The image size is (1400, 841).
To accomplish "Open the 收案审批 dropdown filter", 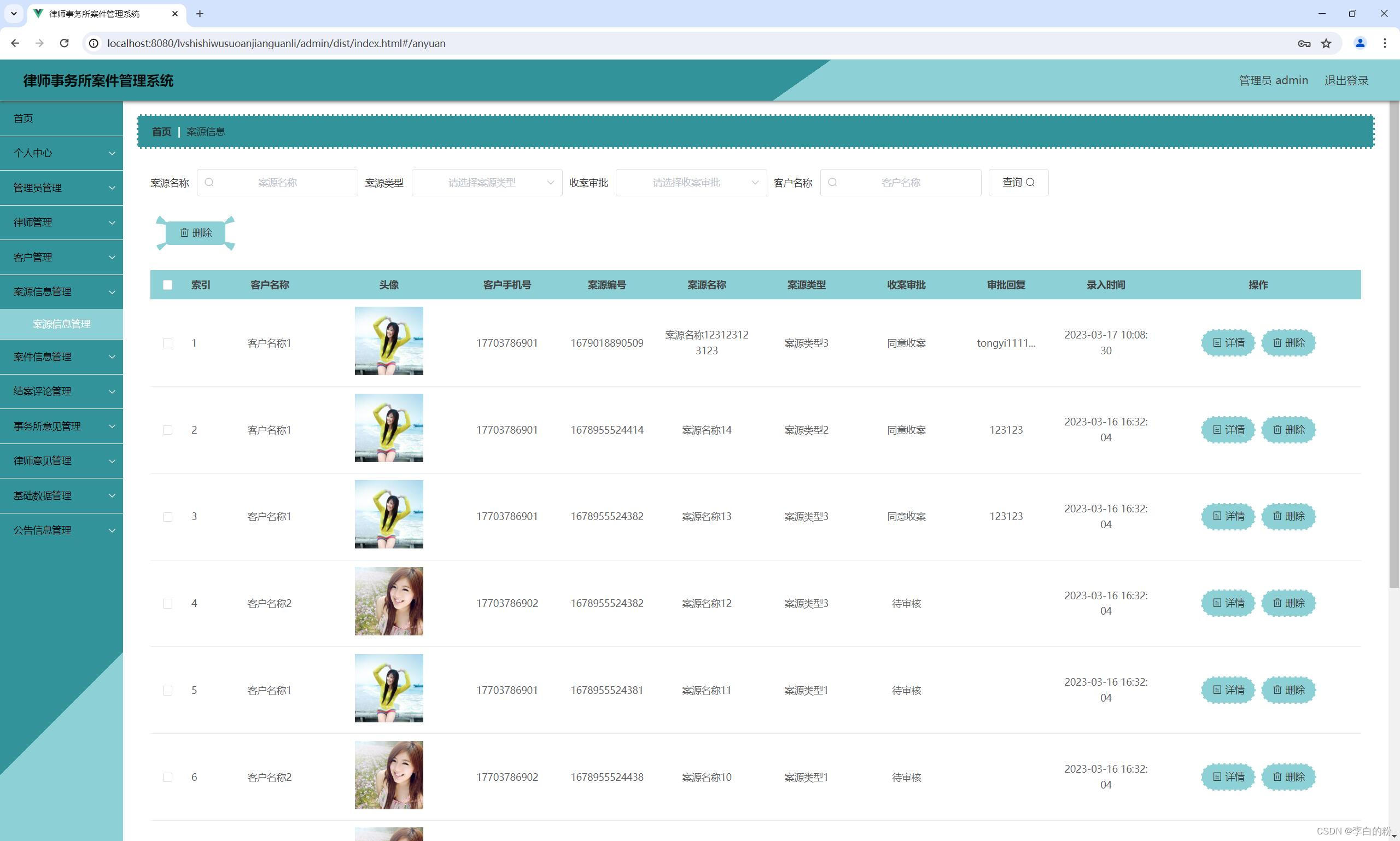I will pos(690,183).
